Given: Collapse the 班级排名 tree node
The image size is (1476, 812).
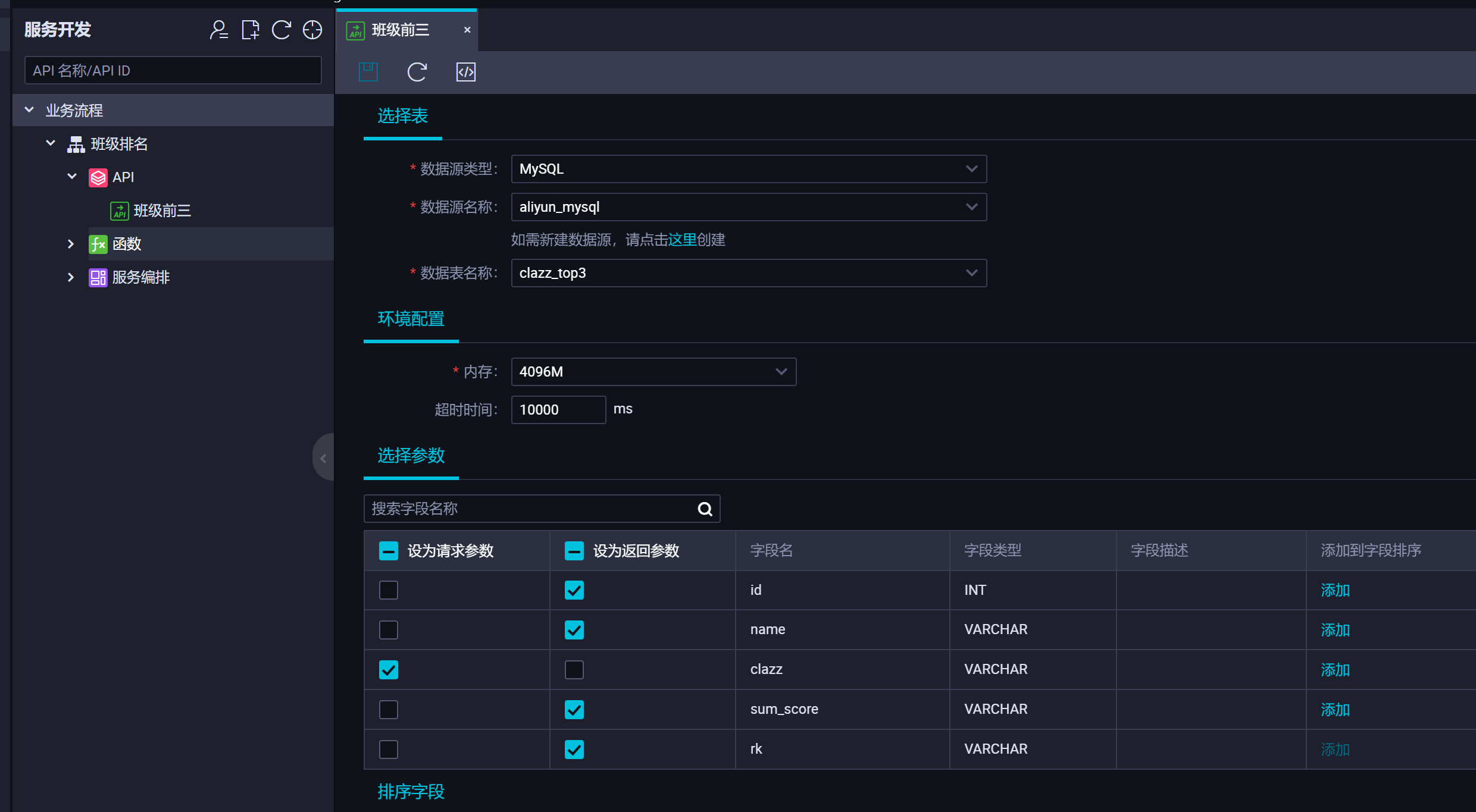Looking at the screenshot, I should (51, 143).
